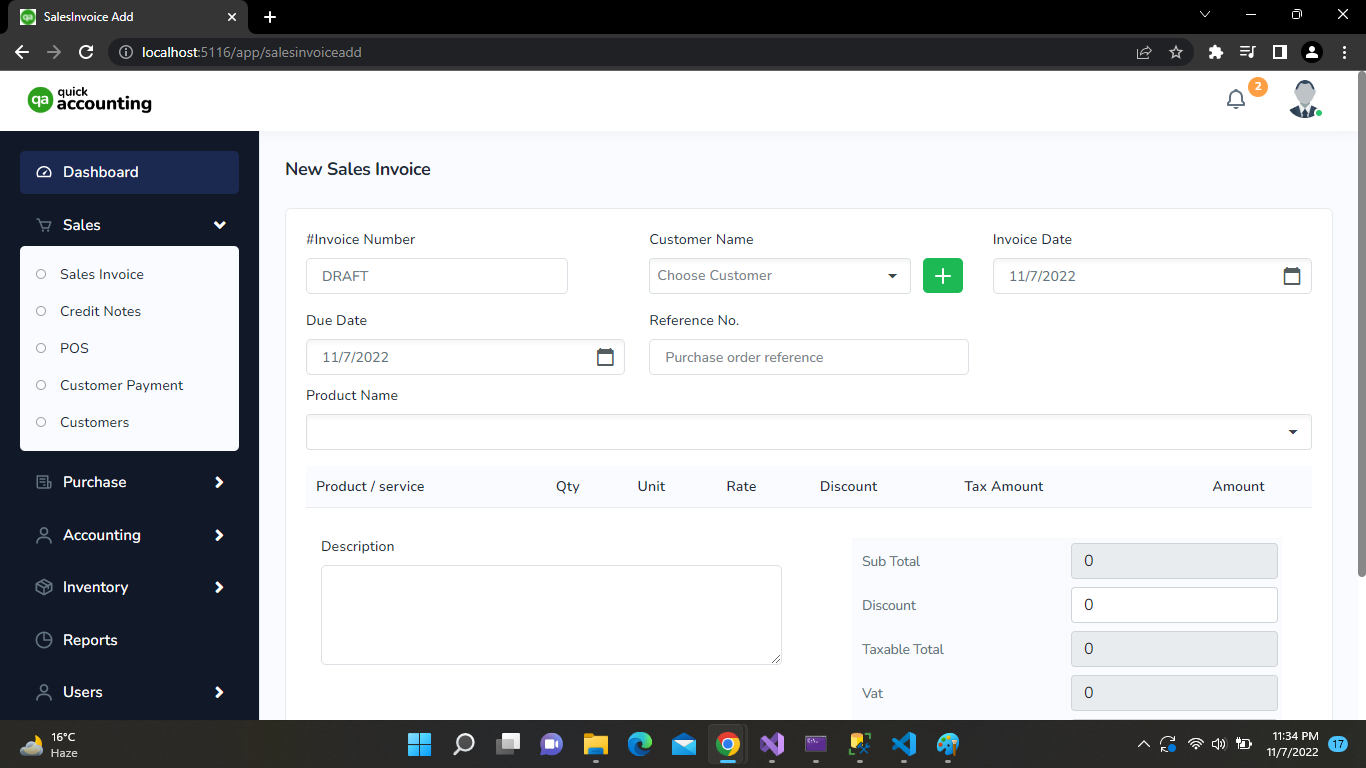Bookmark this page with star icon

pos(1176,52)
